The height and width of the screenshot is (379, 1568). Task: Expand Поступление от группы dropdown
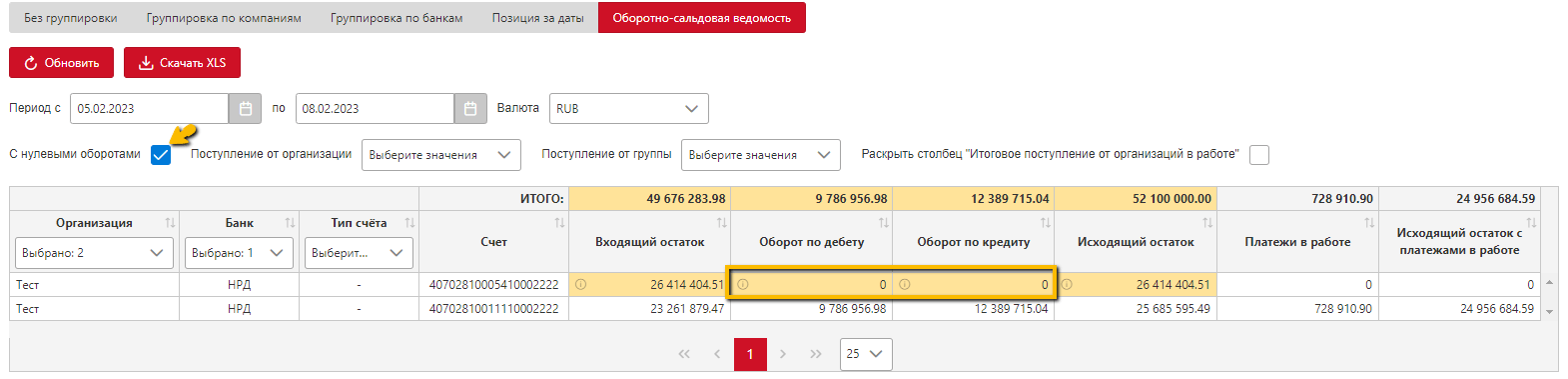coord(761,155)
